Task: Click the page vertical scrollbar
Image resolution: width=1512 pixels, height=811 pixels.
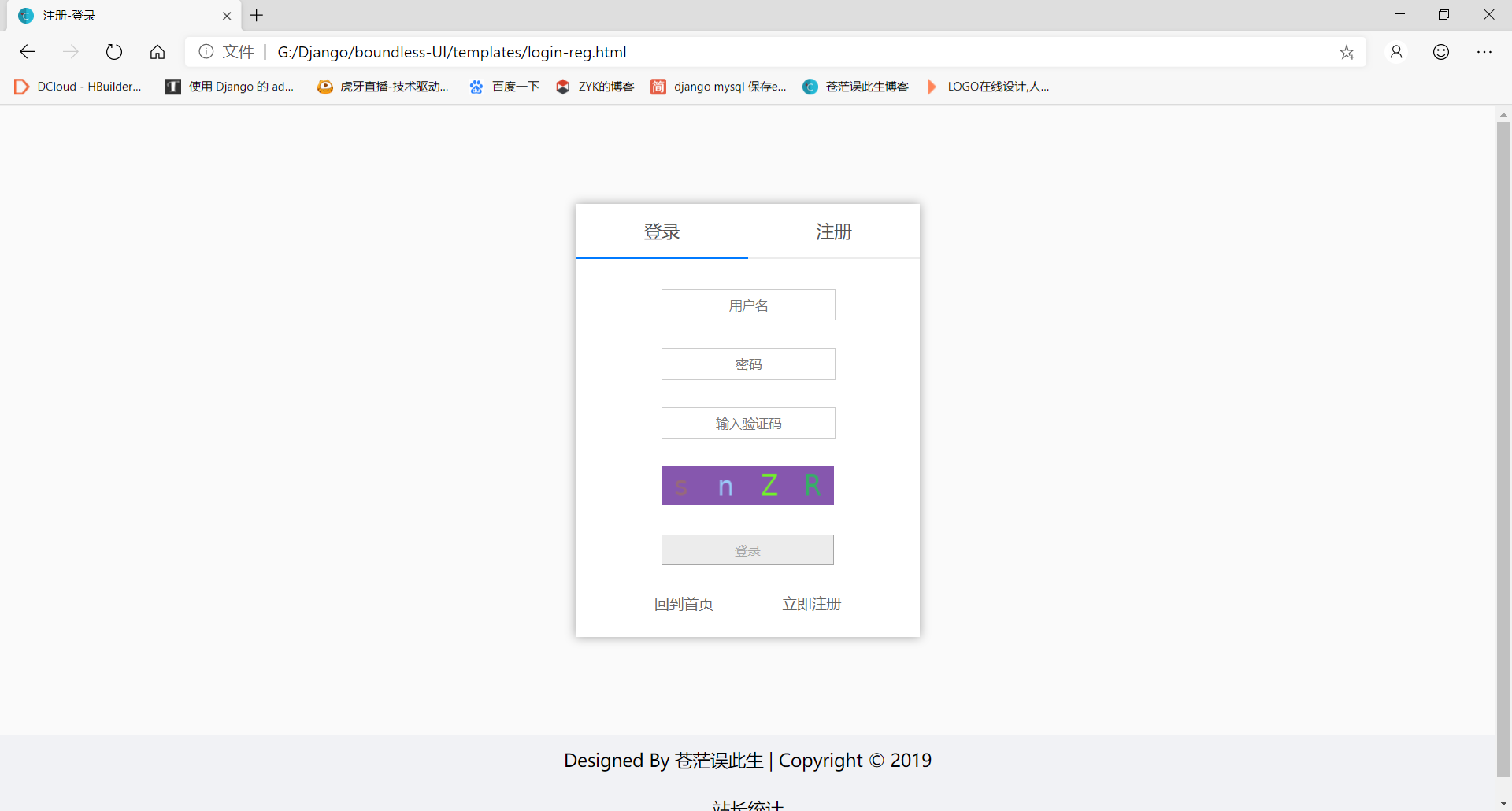Action: point(1503,449)
